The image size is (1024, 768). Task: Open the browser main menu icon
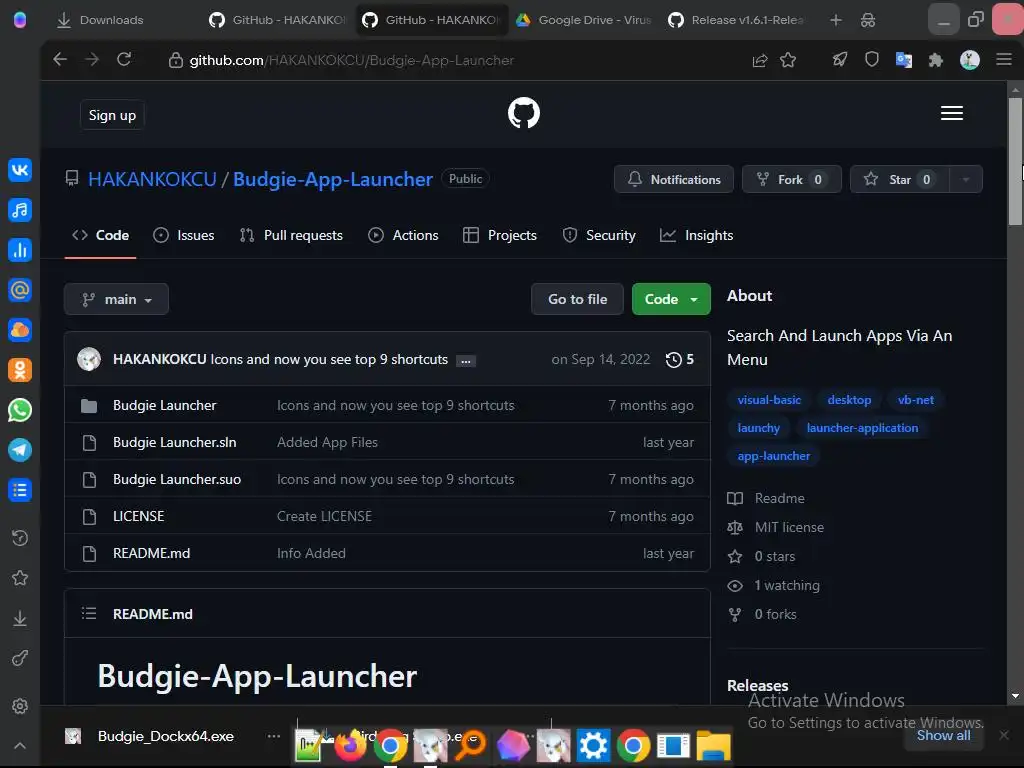(x=1004, y=60)
